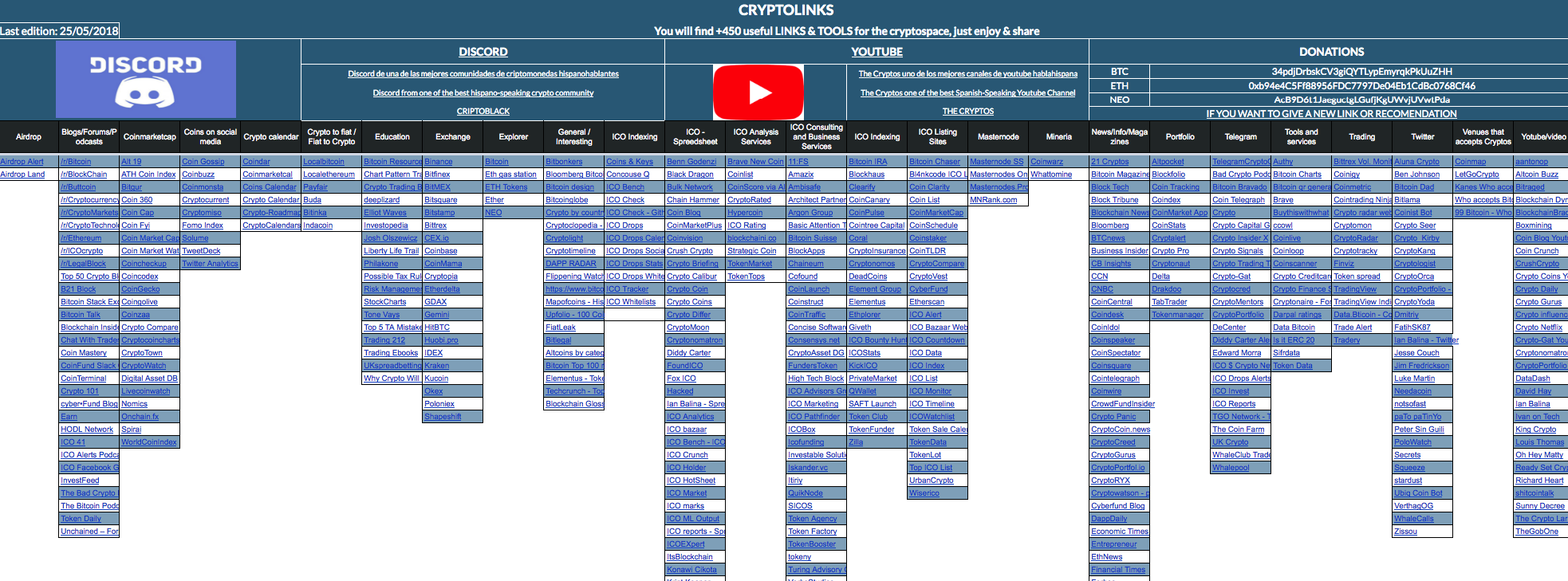Viewport: 1568px width, 581px height.
Task: Open the TokenTops link
Action: tap(746, 277)
